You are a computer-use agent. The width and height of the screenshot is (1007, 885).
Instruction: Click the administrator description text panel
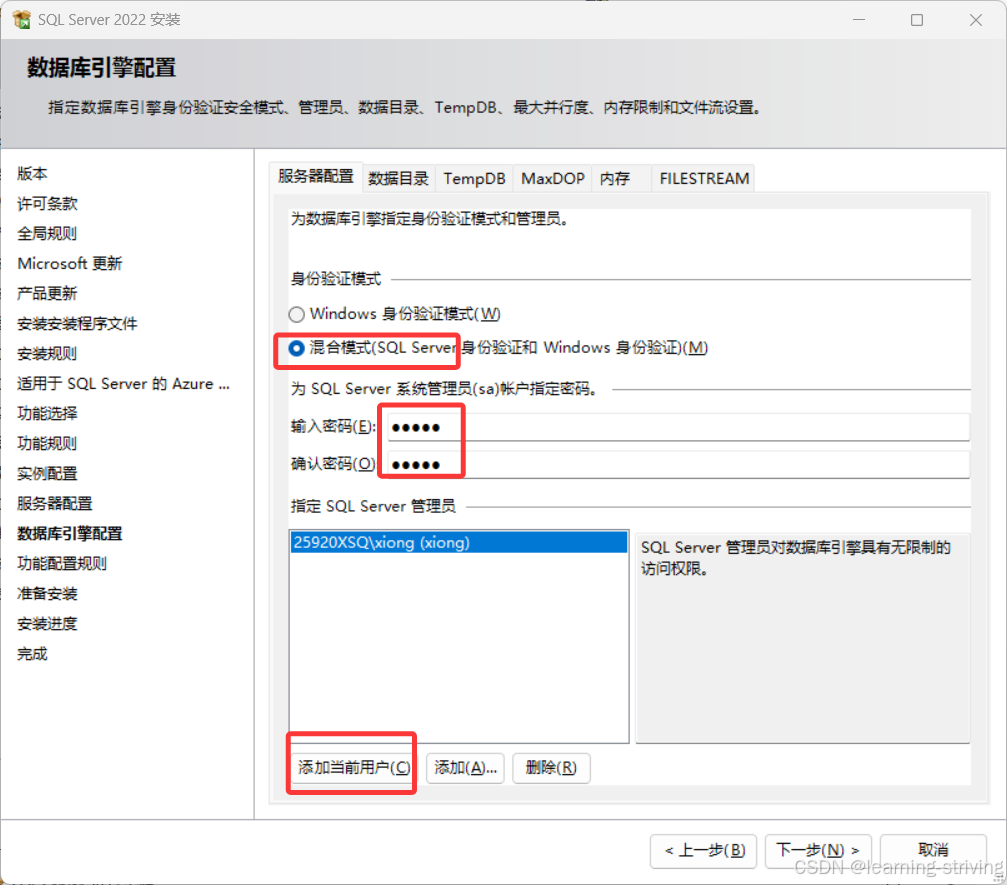(x=803, y=638)
